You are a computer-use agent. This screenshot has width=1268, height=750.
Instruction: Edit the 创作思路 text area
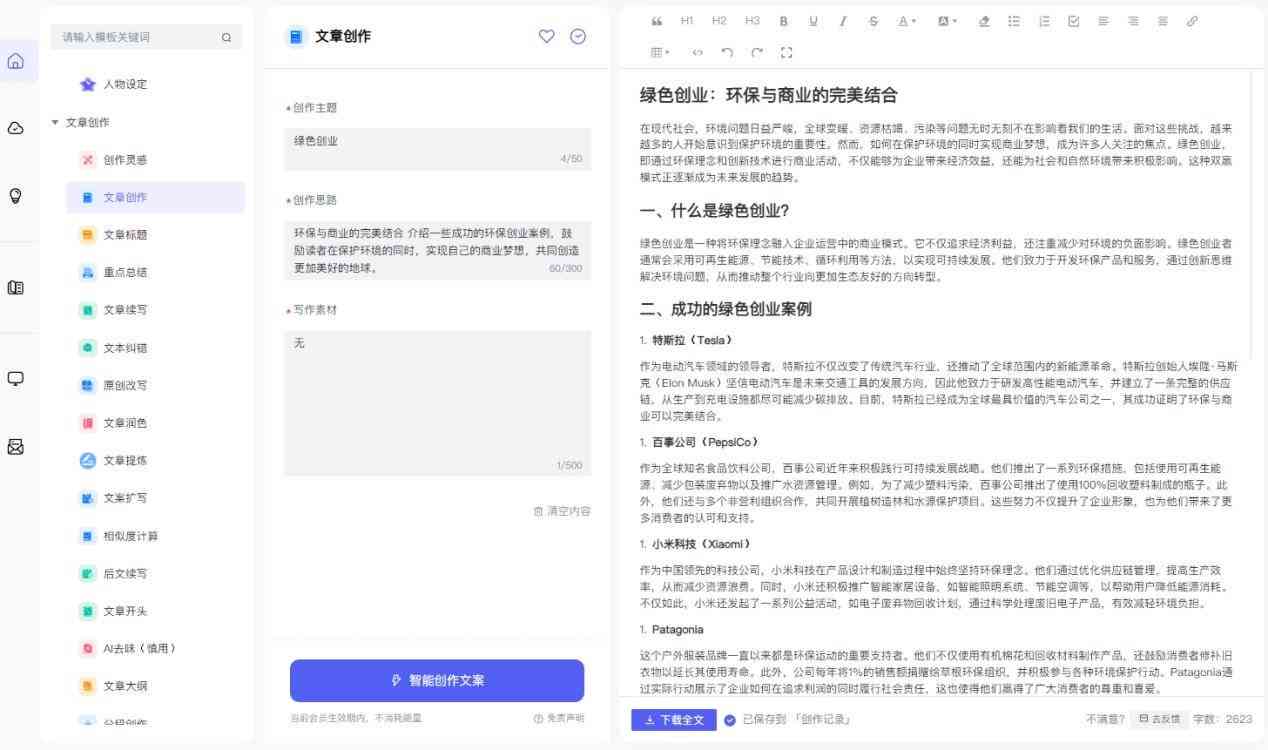click(x=437, y=251)
